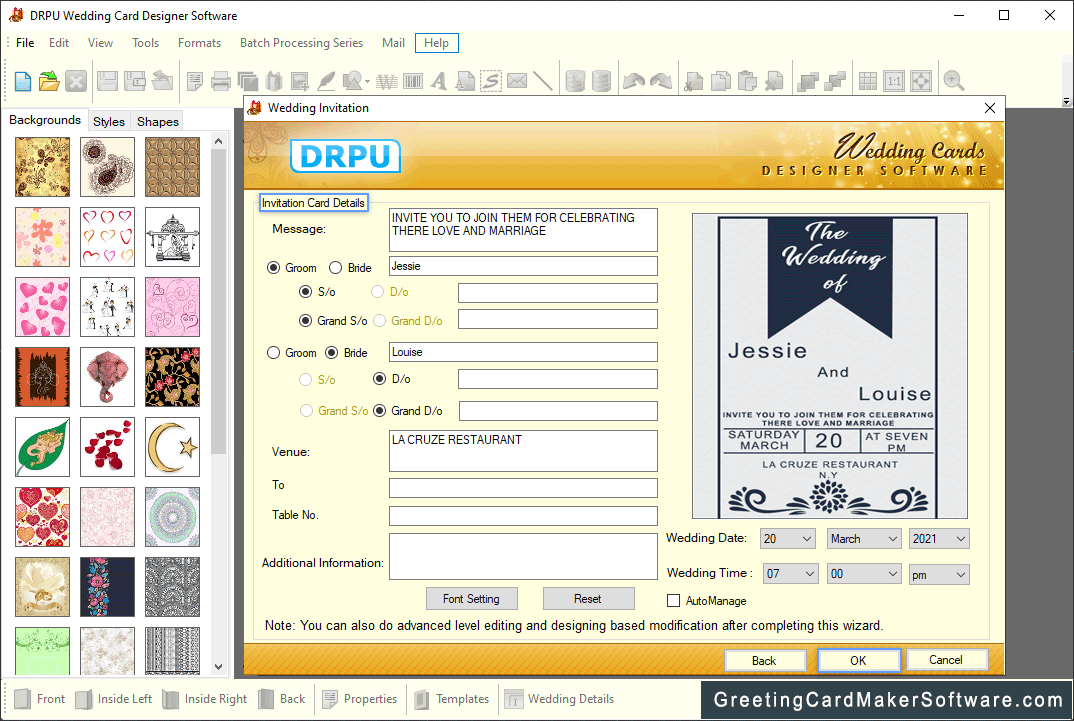Click the fit-to-window arrows icon
This screenshot has width=1074, height=721.
pyautogui.click(x=921, y=81)
